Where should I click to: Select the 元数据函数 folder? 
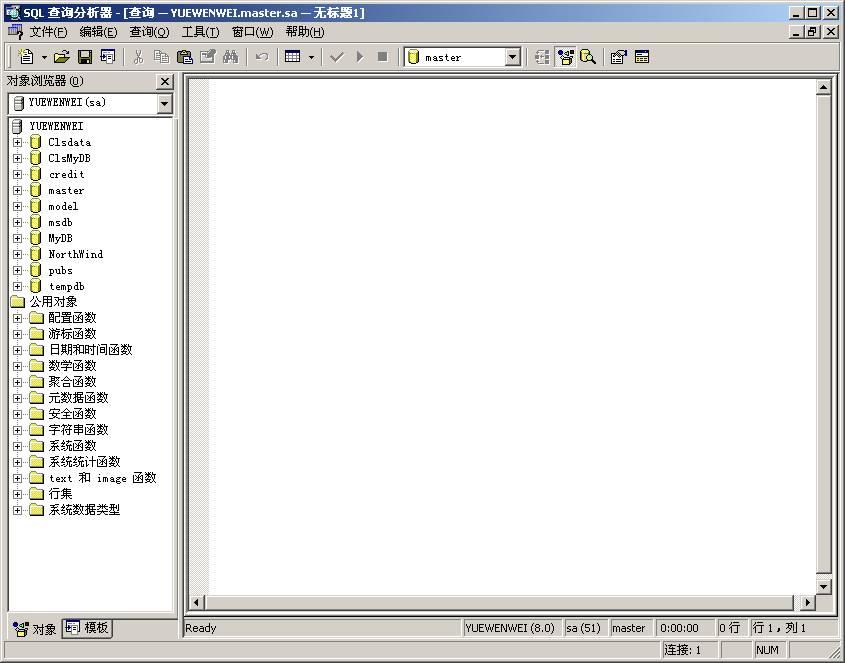(x=79, y=398)
